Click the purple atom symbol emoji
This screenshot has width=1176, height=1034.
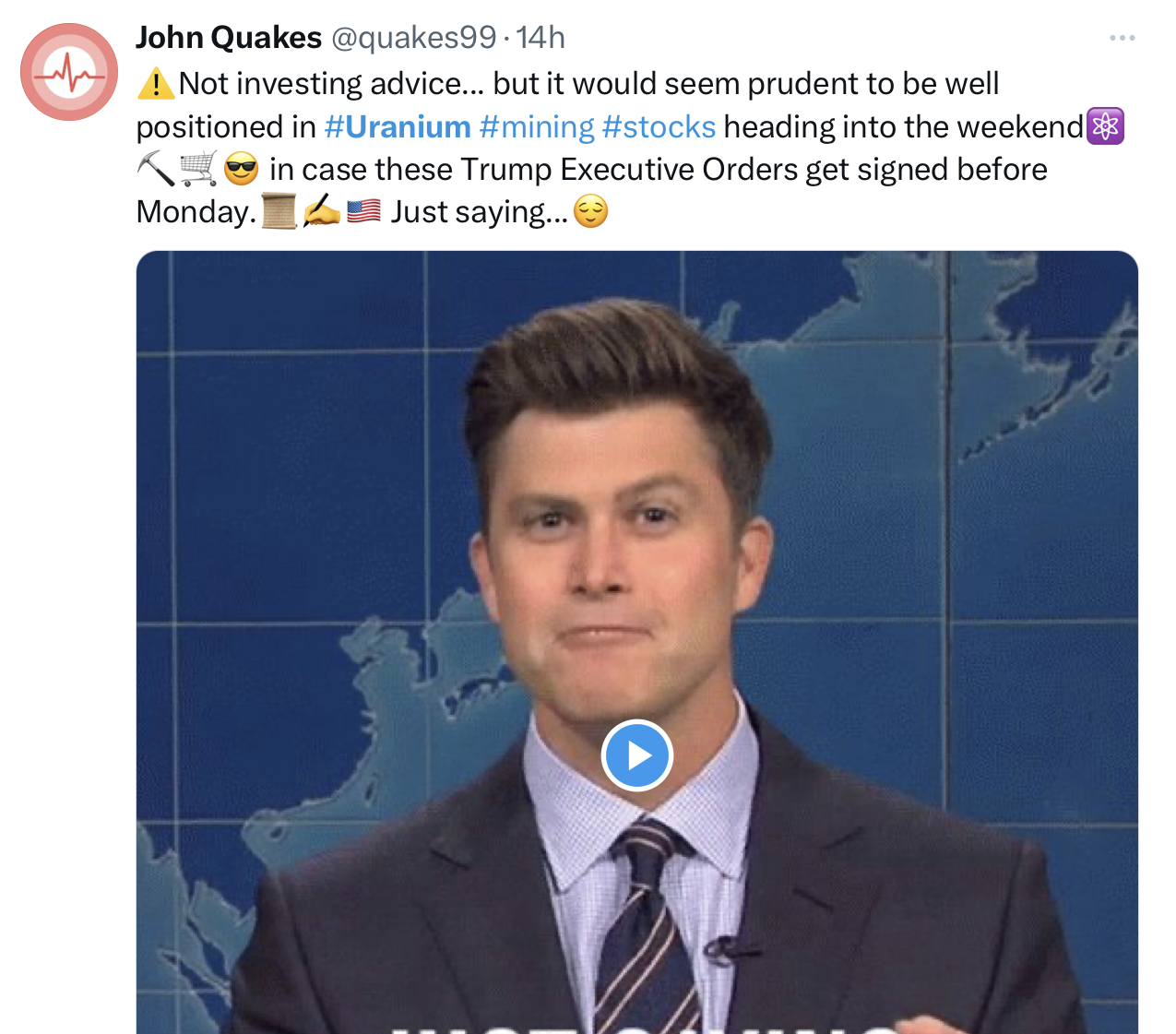click(x=1105, y=126)
